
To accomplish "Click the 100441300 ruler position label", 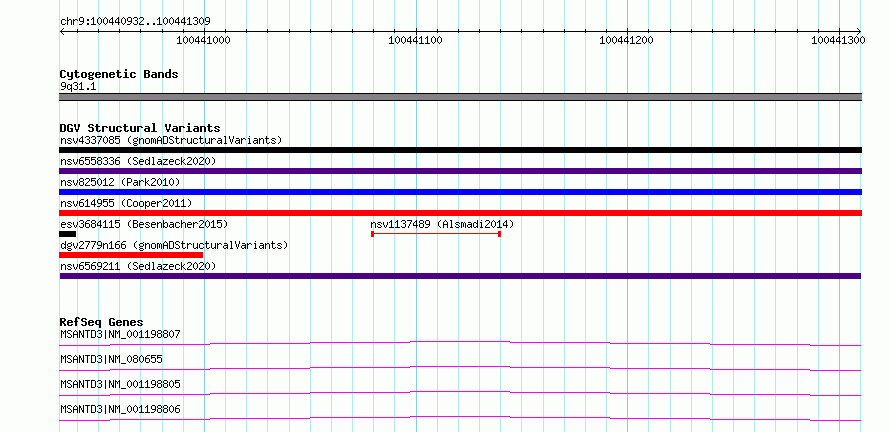I will click(838, 40).
